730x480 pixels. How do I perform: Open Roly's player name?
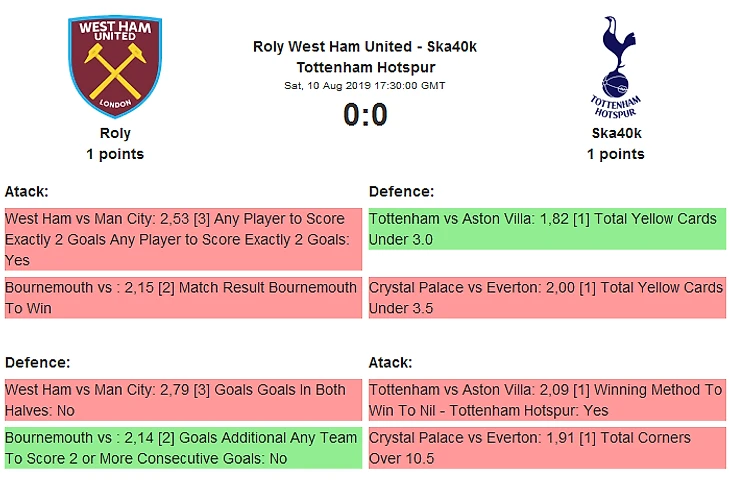[x=115, y=133]
